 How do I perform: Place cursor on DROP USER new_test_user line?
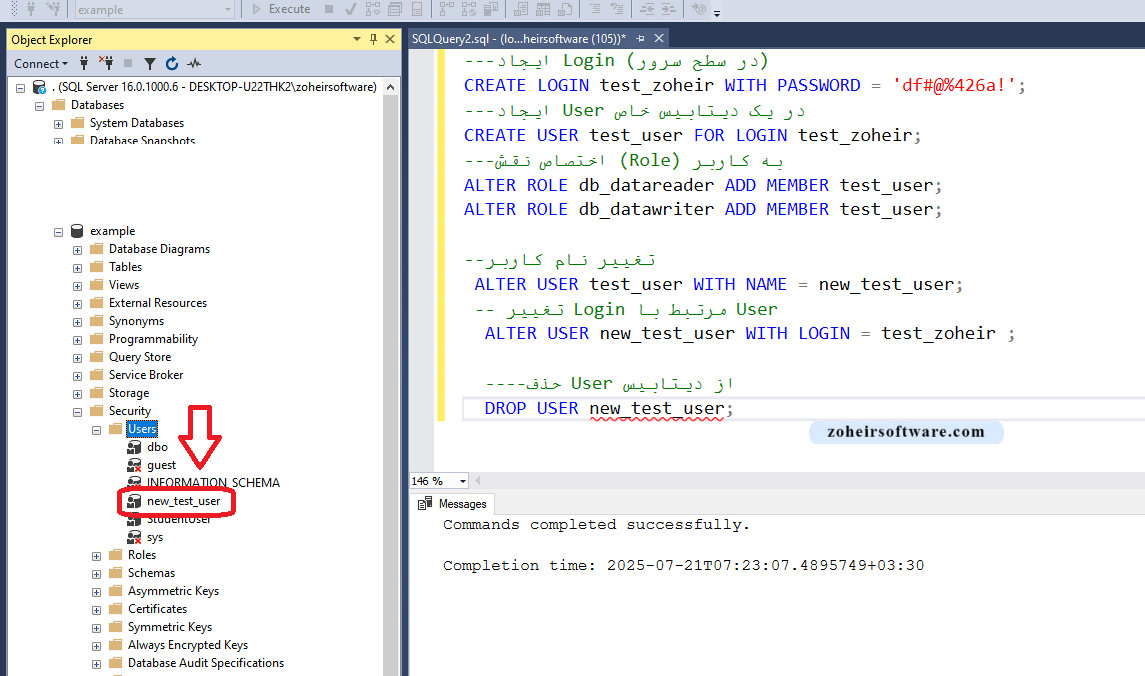point(609,408)
